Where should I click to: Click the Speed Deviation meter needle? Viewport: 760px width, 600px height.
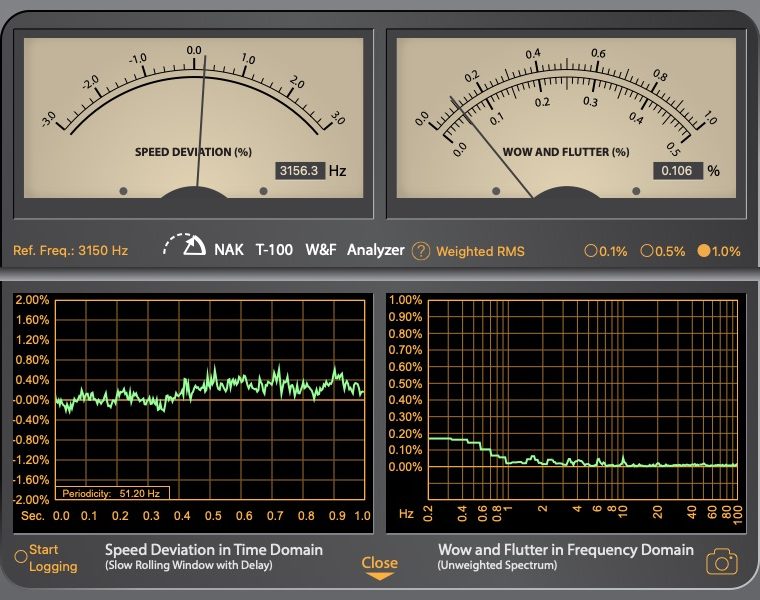point(202,120)
